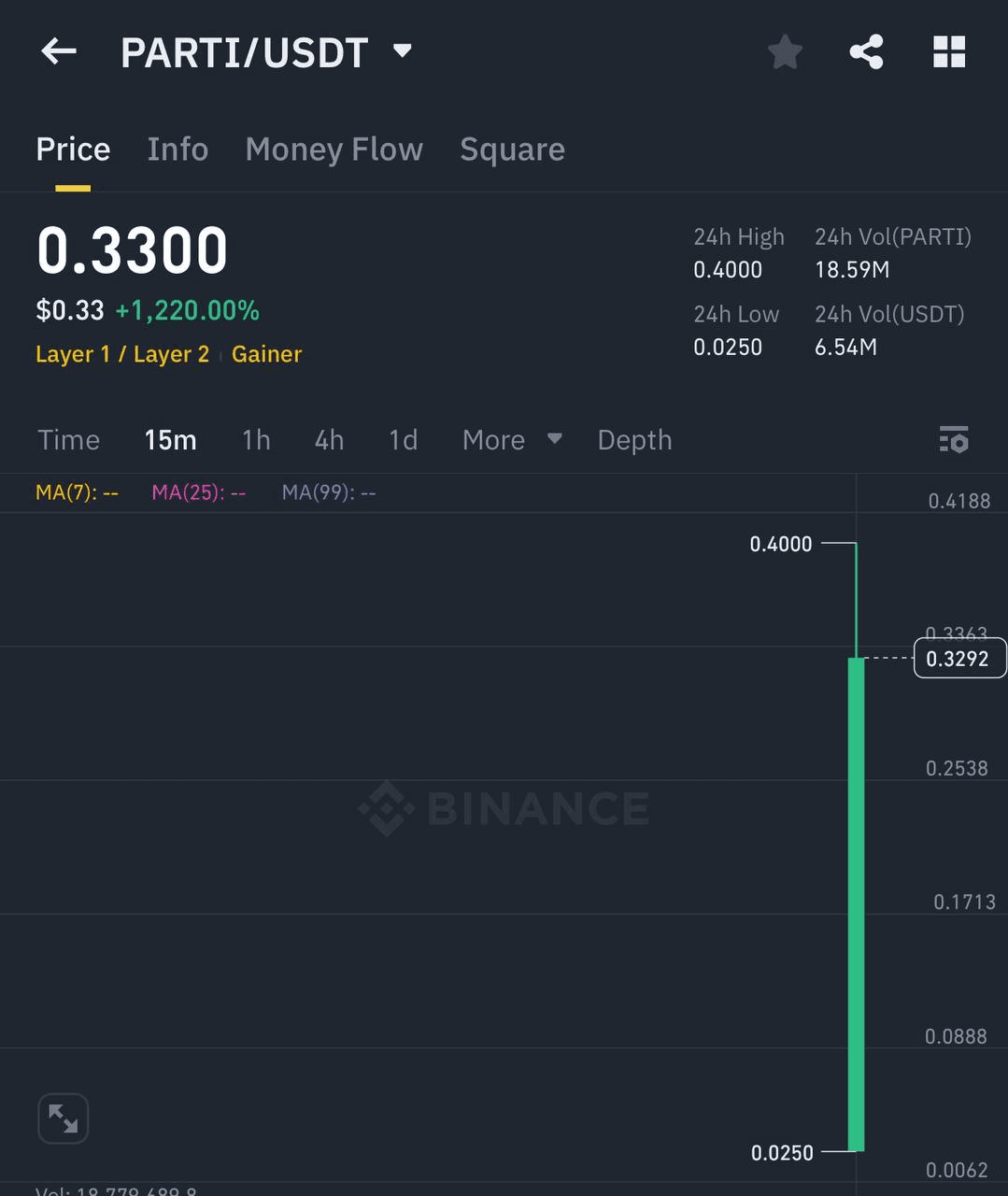This screenshot has height=1196, width=1008.
Task: Tap the 24h Vol(PARTI) value 18.59M
Action: [x=852, y=270]
